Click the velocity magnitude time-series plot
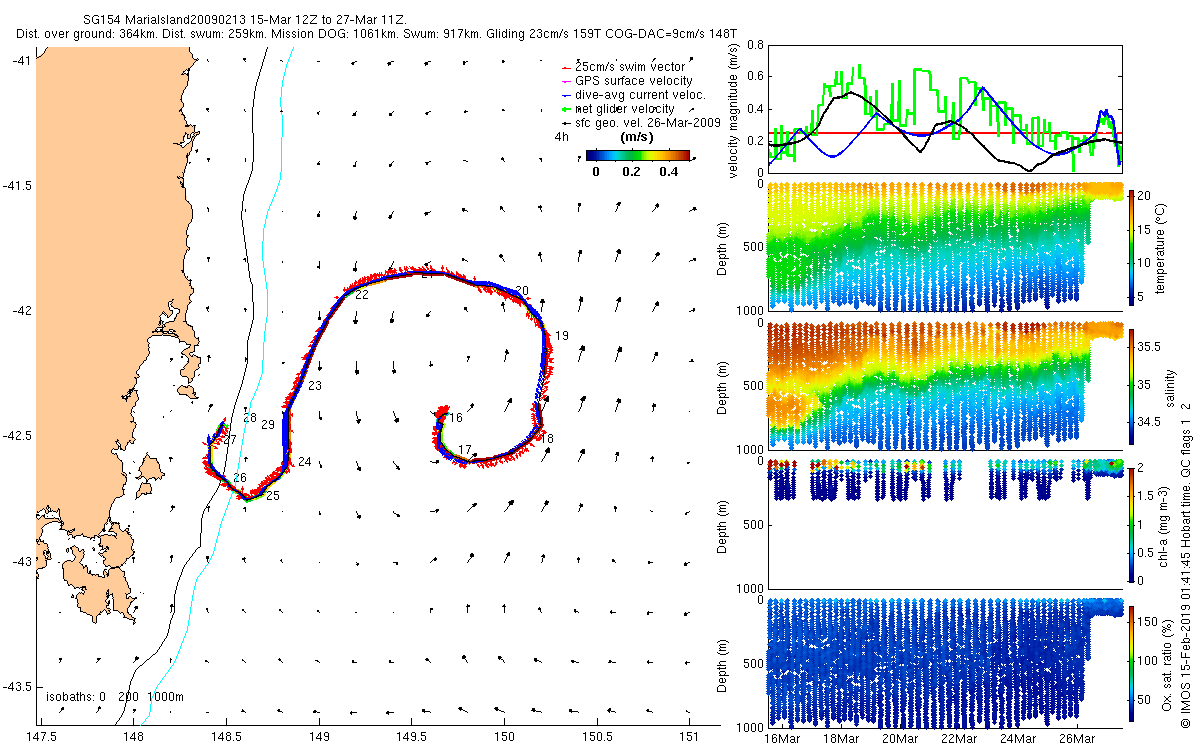The image size is (1200, 750). pos(945,108)
